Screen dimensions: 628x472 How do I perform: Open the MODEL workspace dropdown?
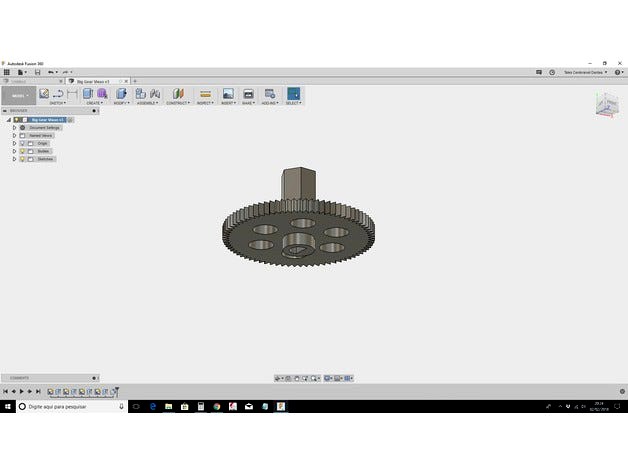pos(19,96)
